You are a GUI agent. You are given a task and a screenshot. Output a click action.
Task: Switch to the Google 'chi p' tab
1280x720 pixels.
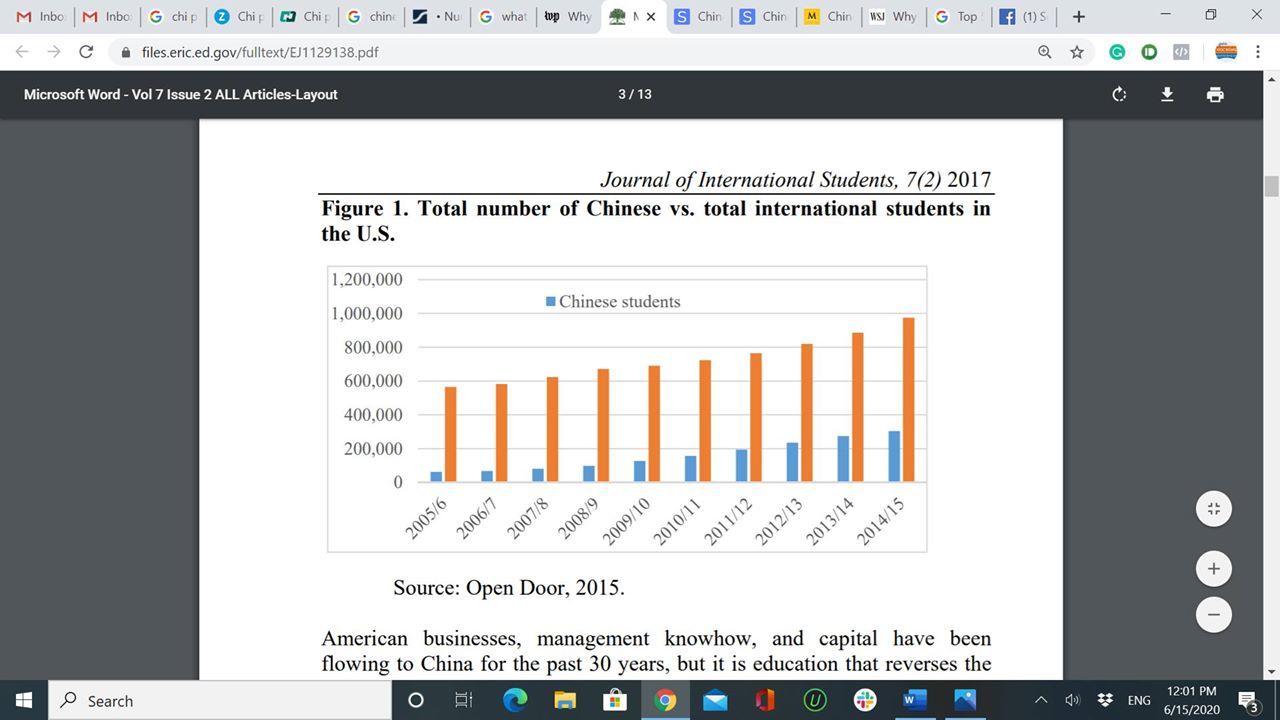pos(173,17)
